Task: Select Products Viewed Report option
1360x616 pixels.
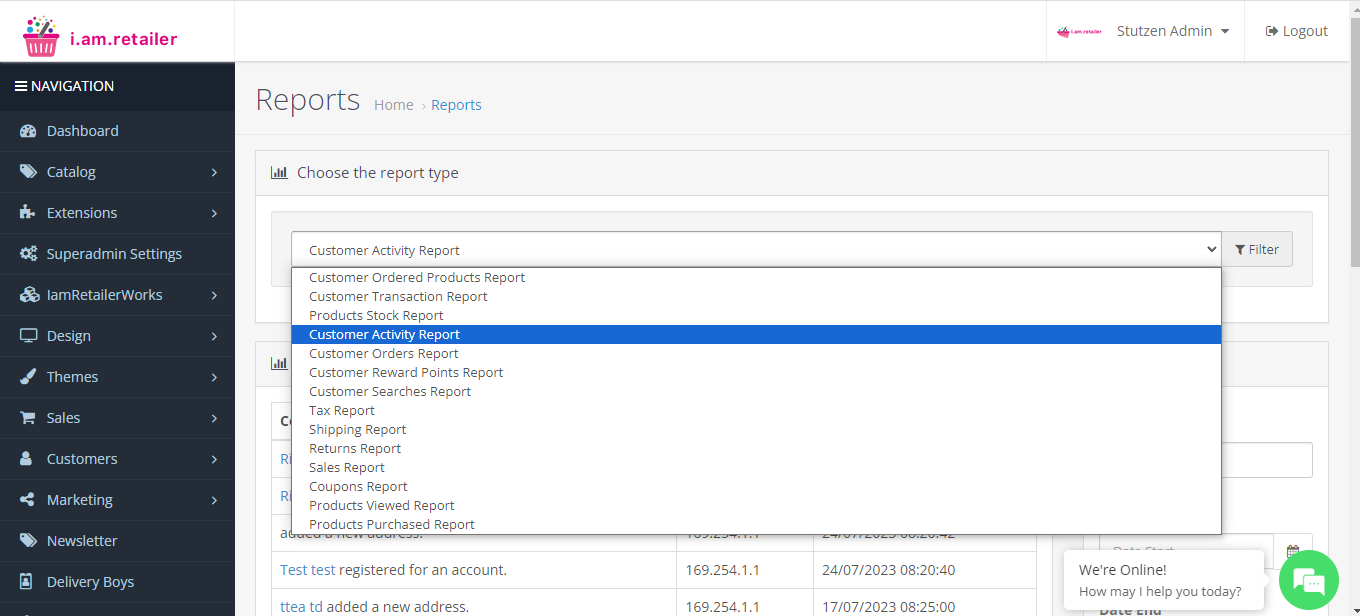Action: tap(756, 506)
